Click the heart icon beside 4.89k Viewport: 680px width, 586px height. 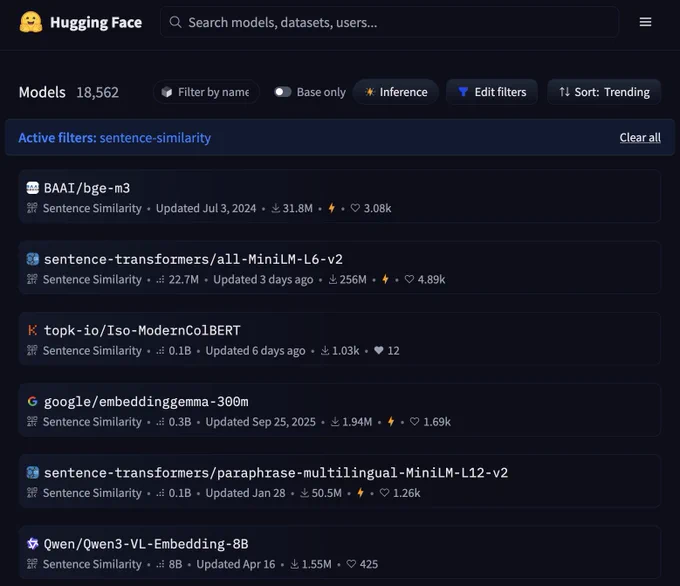[409, 279]
